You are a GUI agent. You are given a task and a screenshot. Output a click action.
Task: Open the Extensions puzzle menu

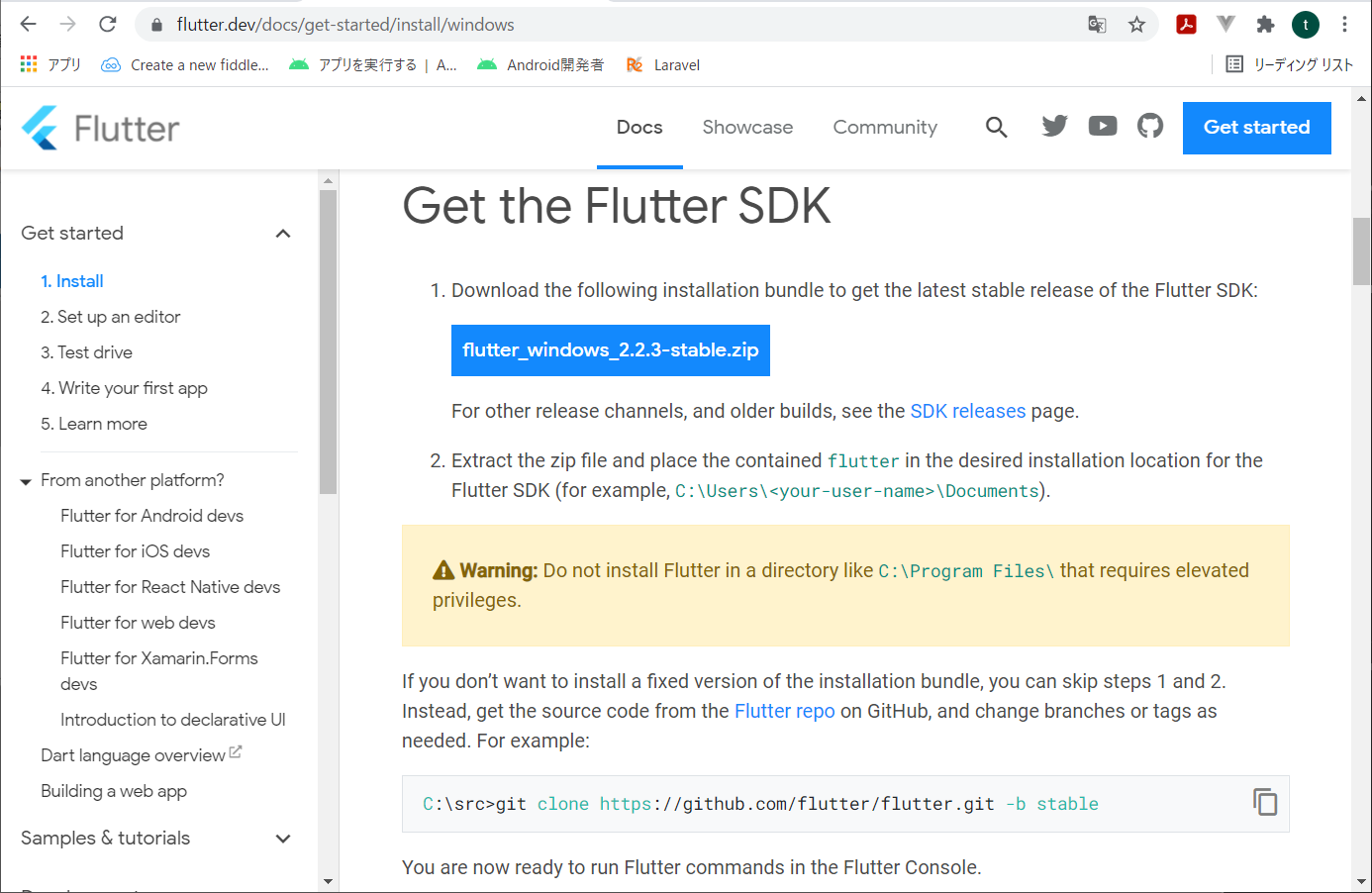[1265, 25]
